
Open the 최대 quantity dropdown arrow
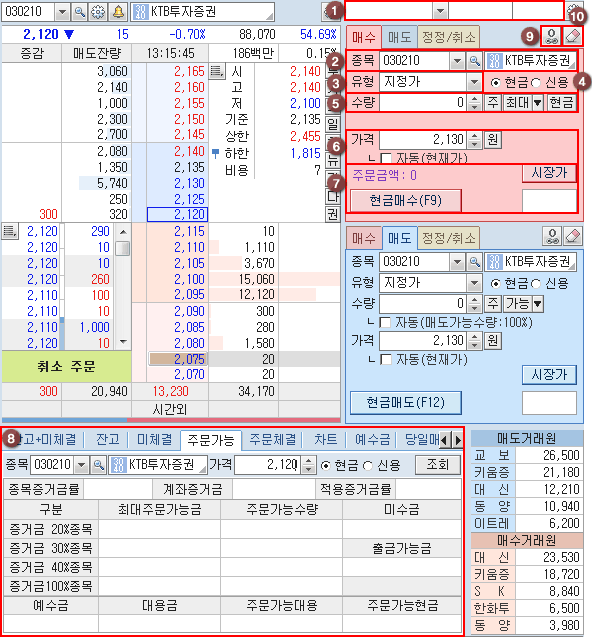[538, 102]
